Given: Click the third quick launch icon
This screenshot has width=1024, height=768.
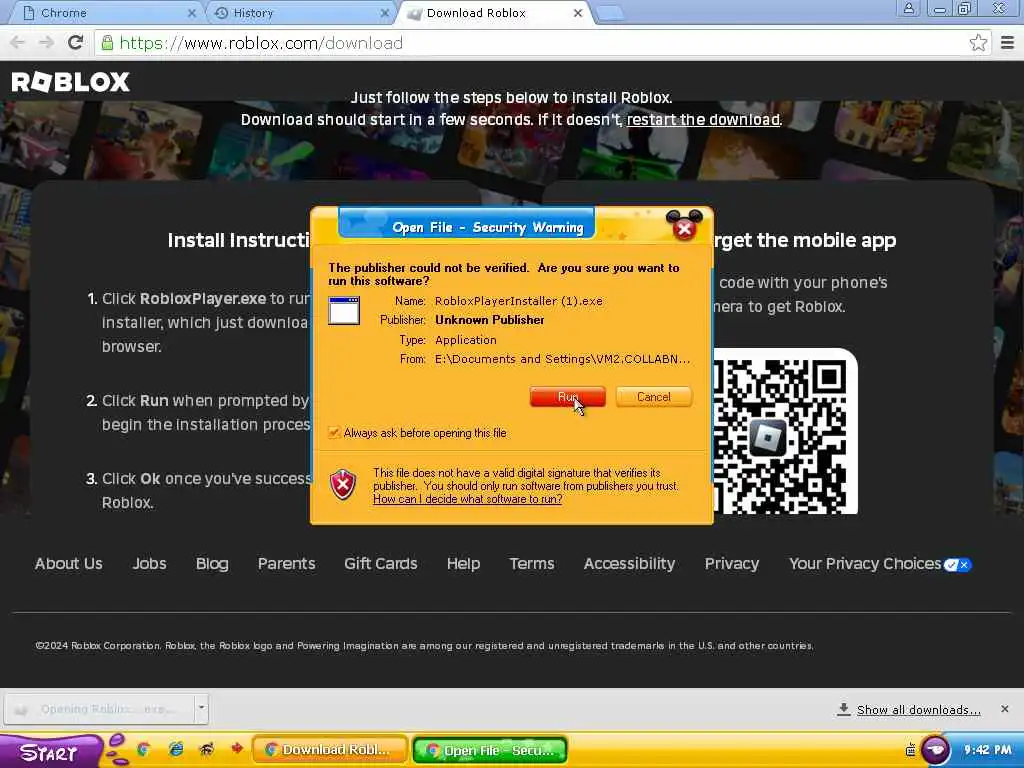Looking at the screenshot, I should click(207, 749).
